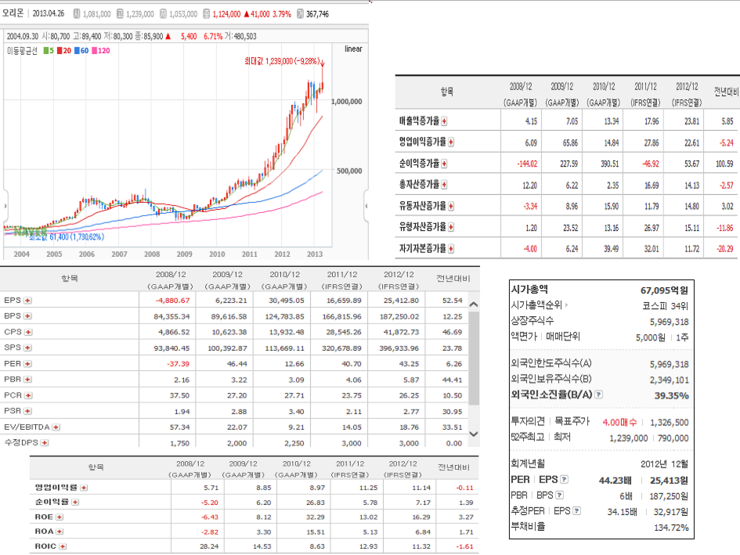Click market cap value 67,095억원

tap(664, 290)
